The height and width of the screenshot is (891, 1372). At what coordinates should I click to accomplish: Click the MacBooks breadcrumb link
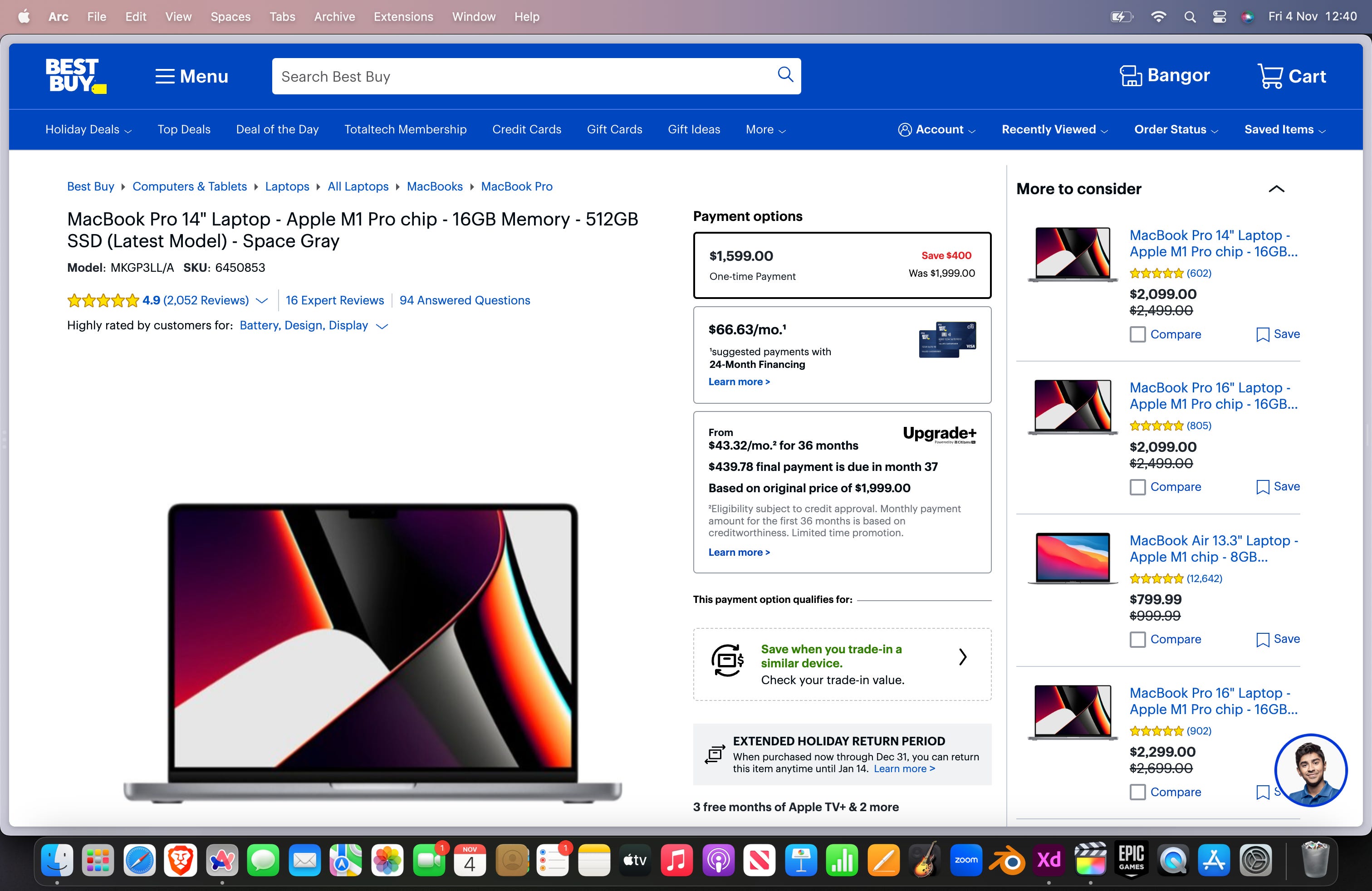coord(435,187)
